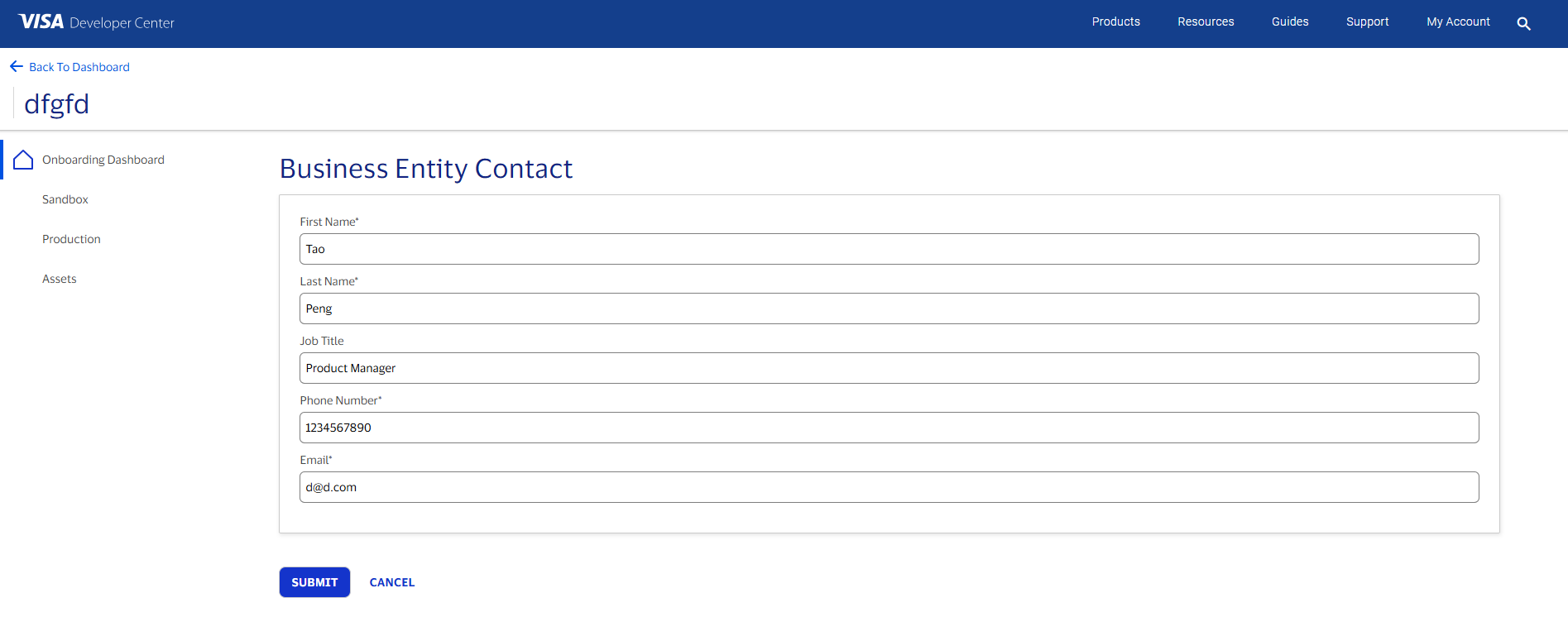Click the Onboarding Dashboard home icon
Screen dimensions: 1568x636
[x=23, y=160]
